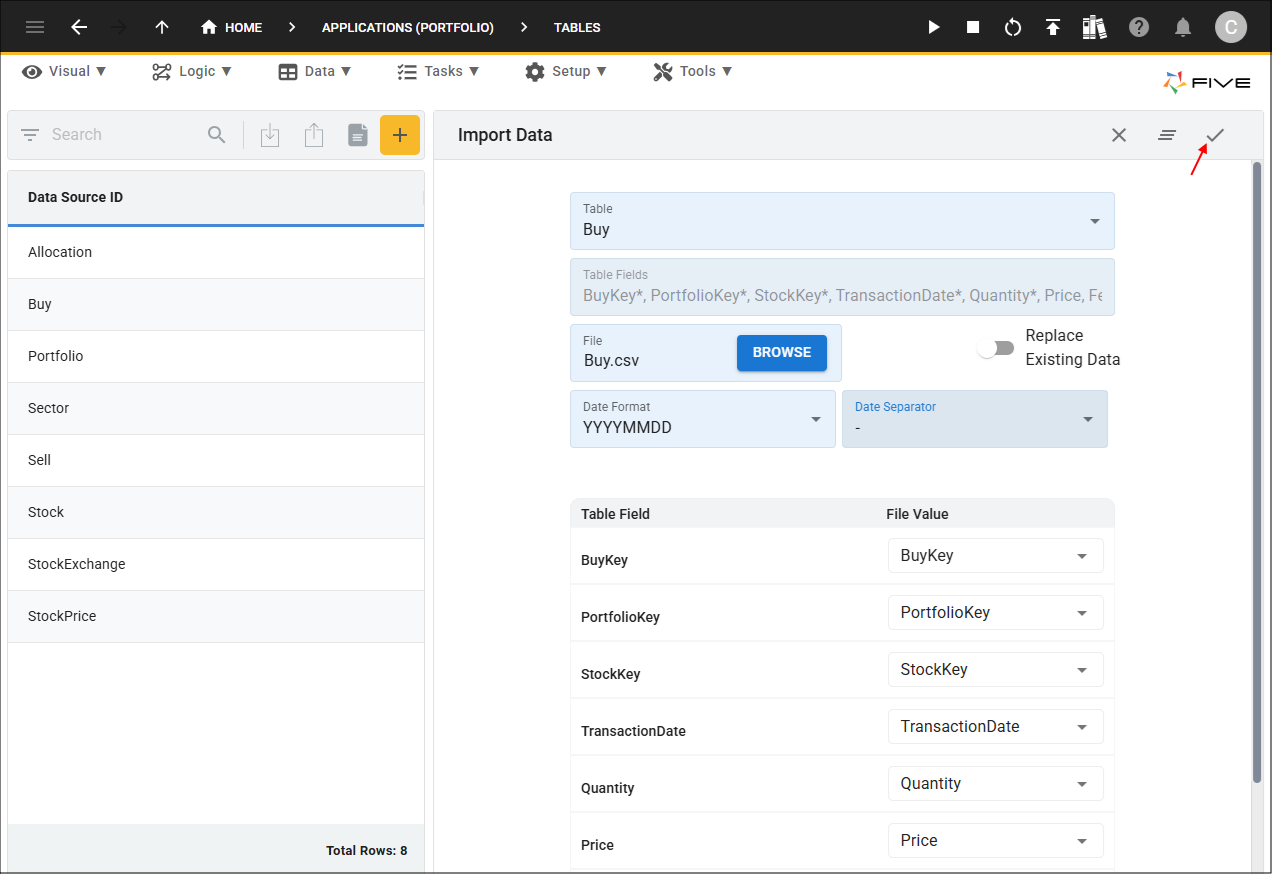Select the Buy table row
The width and height of the screenshot is (1272, 874).
click(x=216, y=304)
